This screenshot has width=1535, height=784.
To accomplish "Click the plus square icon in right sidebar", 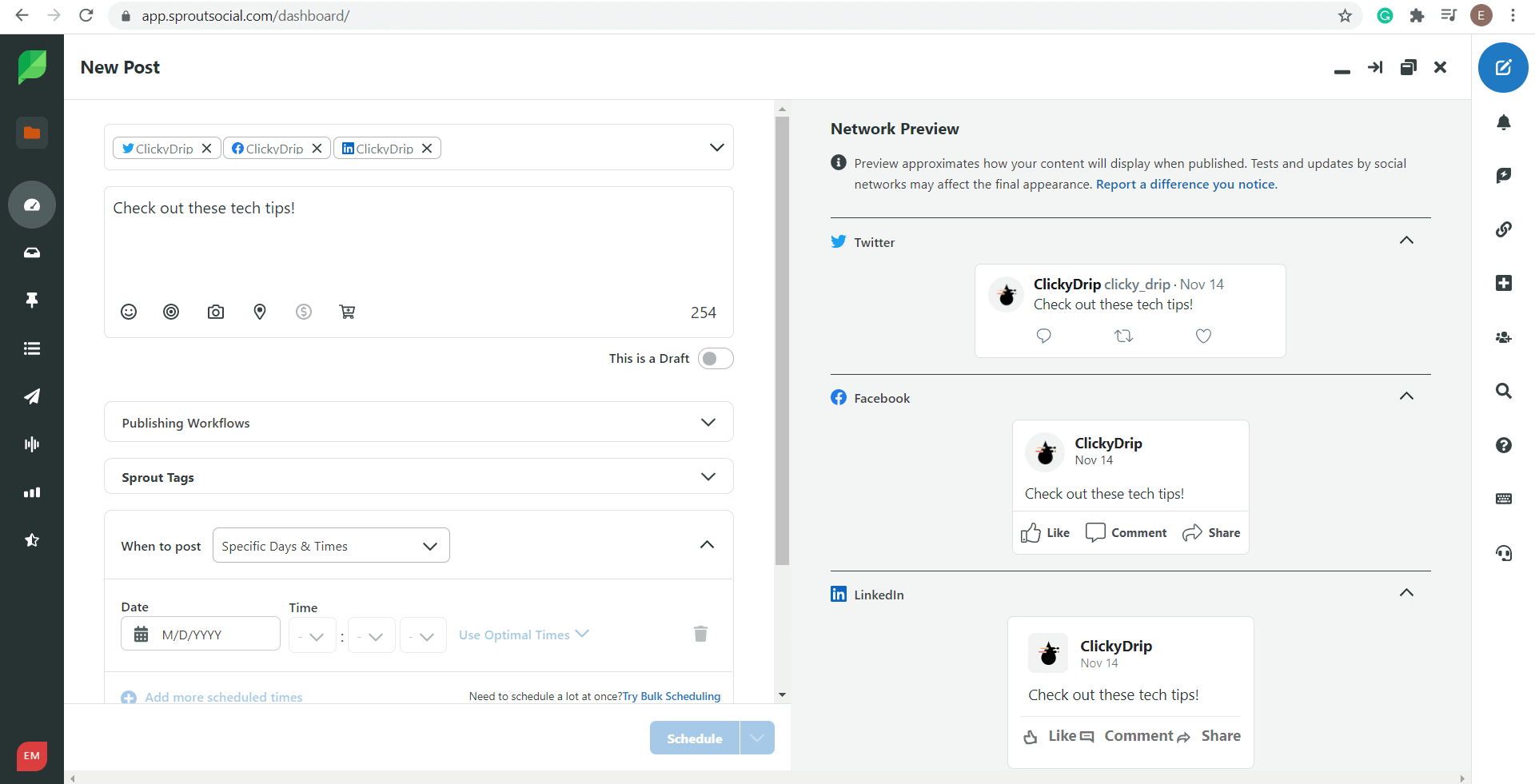I will tap(1504, 283).
